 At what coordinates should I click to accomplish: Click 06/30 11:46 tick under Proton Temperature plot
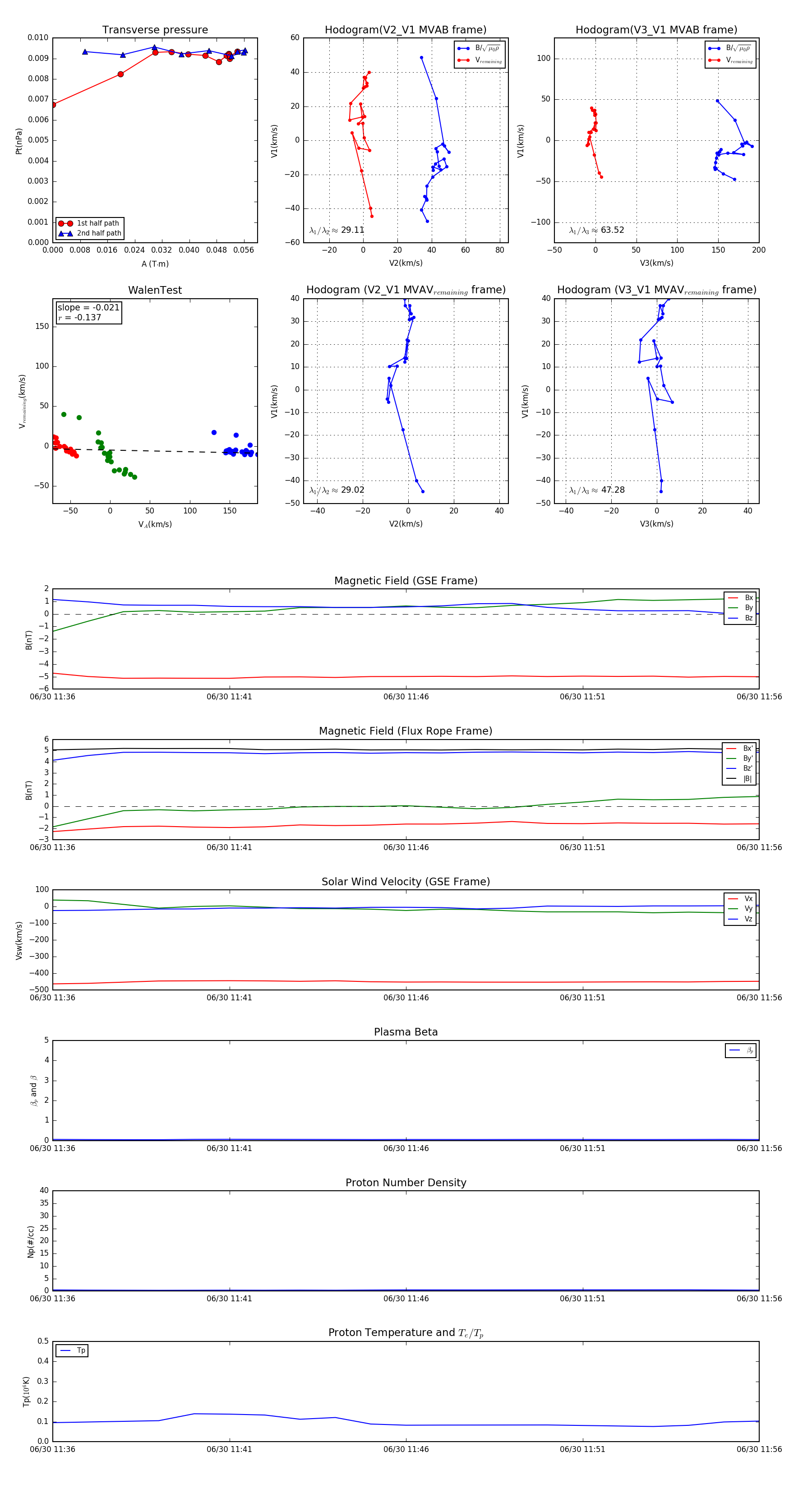pos(406,1449)
